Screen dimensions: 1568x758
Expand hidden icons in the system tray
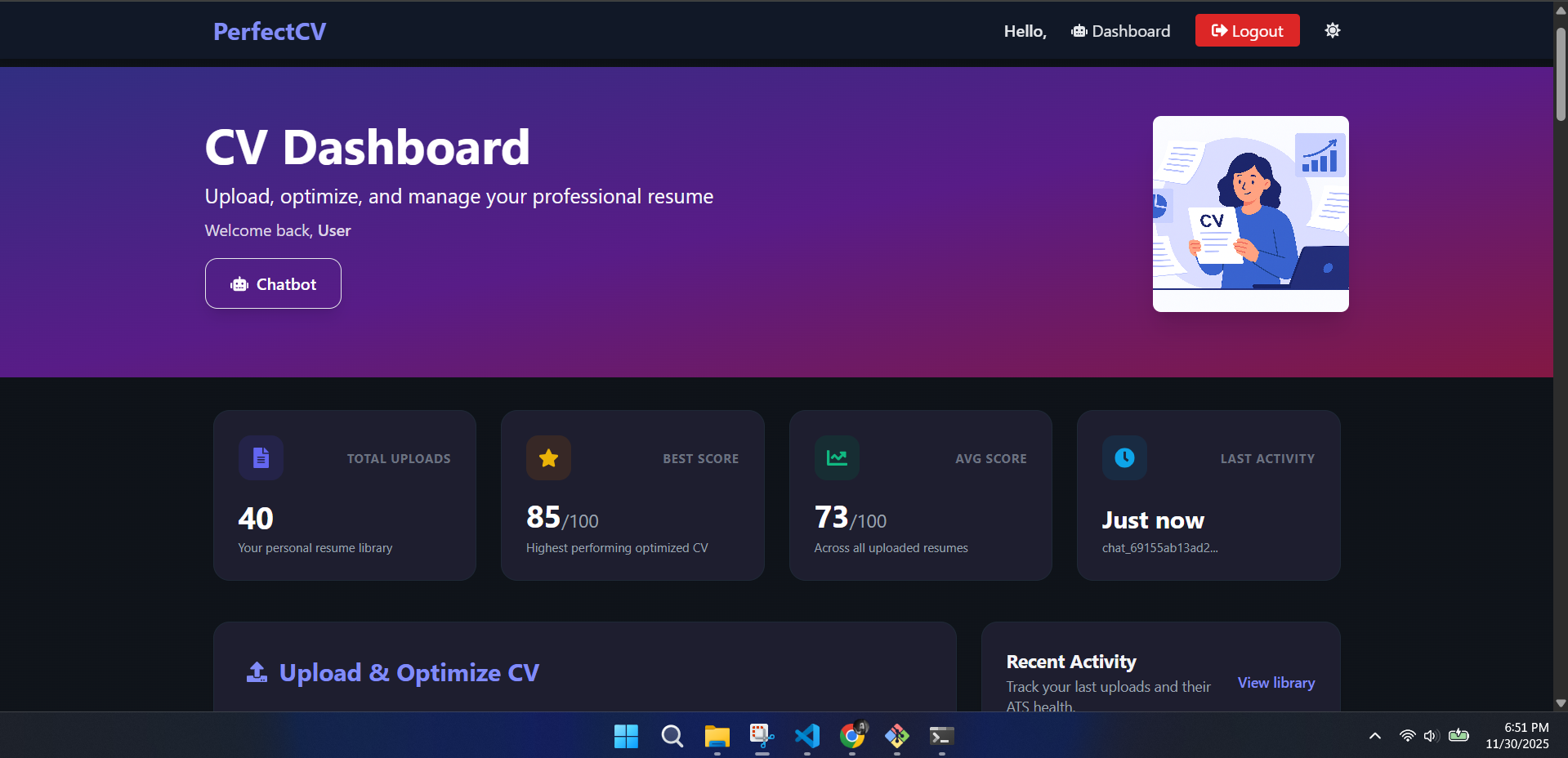[1375, 736]
